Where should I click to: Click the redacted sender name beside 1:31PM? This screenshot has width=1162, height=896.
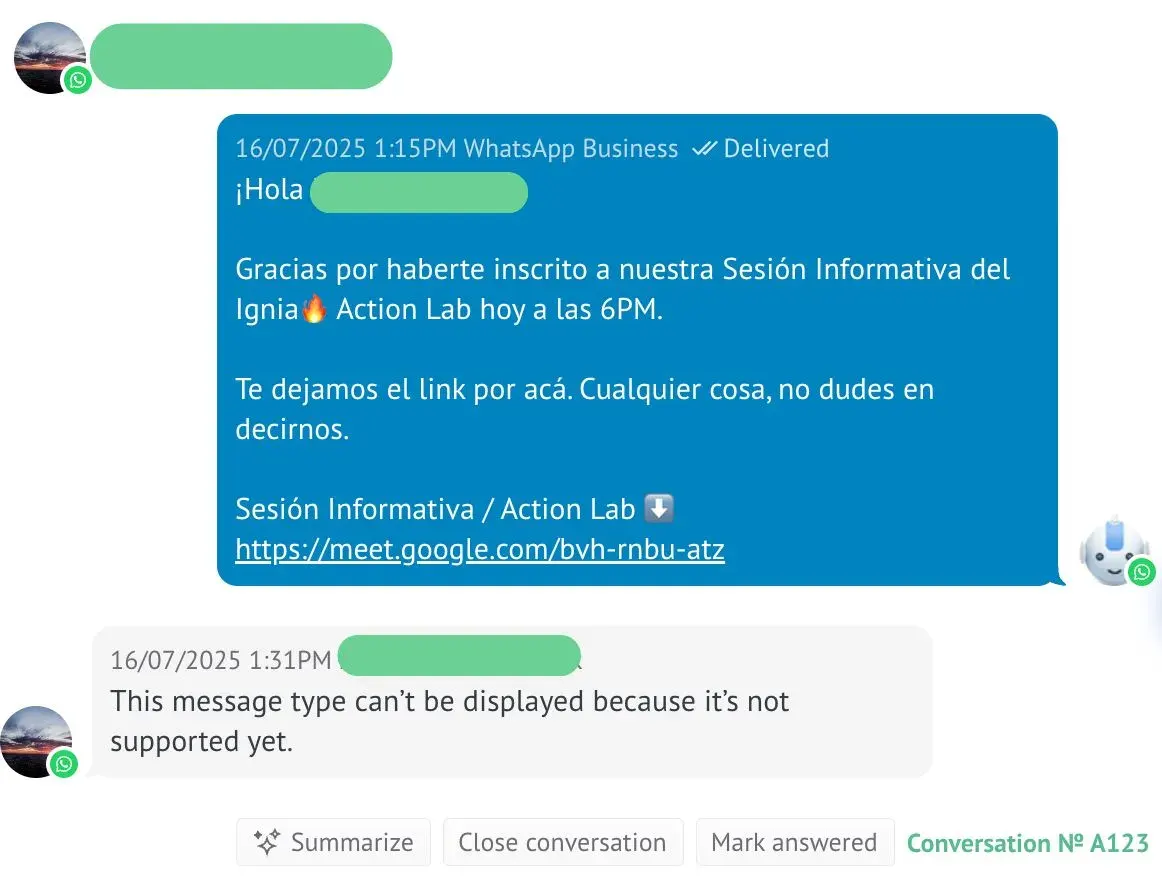click(459, 656)
